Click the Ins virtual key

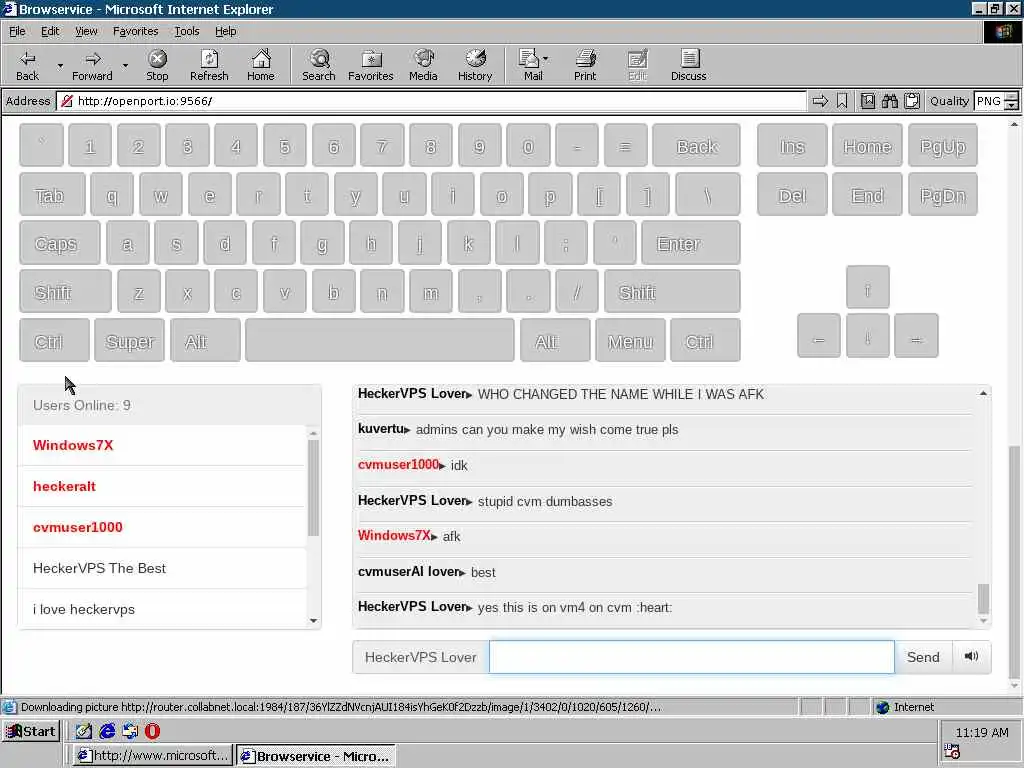tap(792, 145)
